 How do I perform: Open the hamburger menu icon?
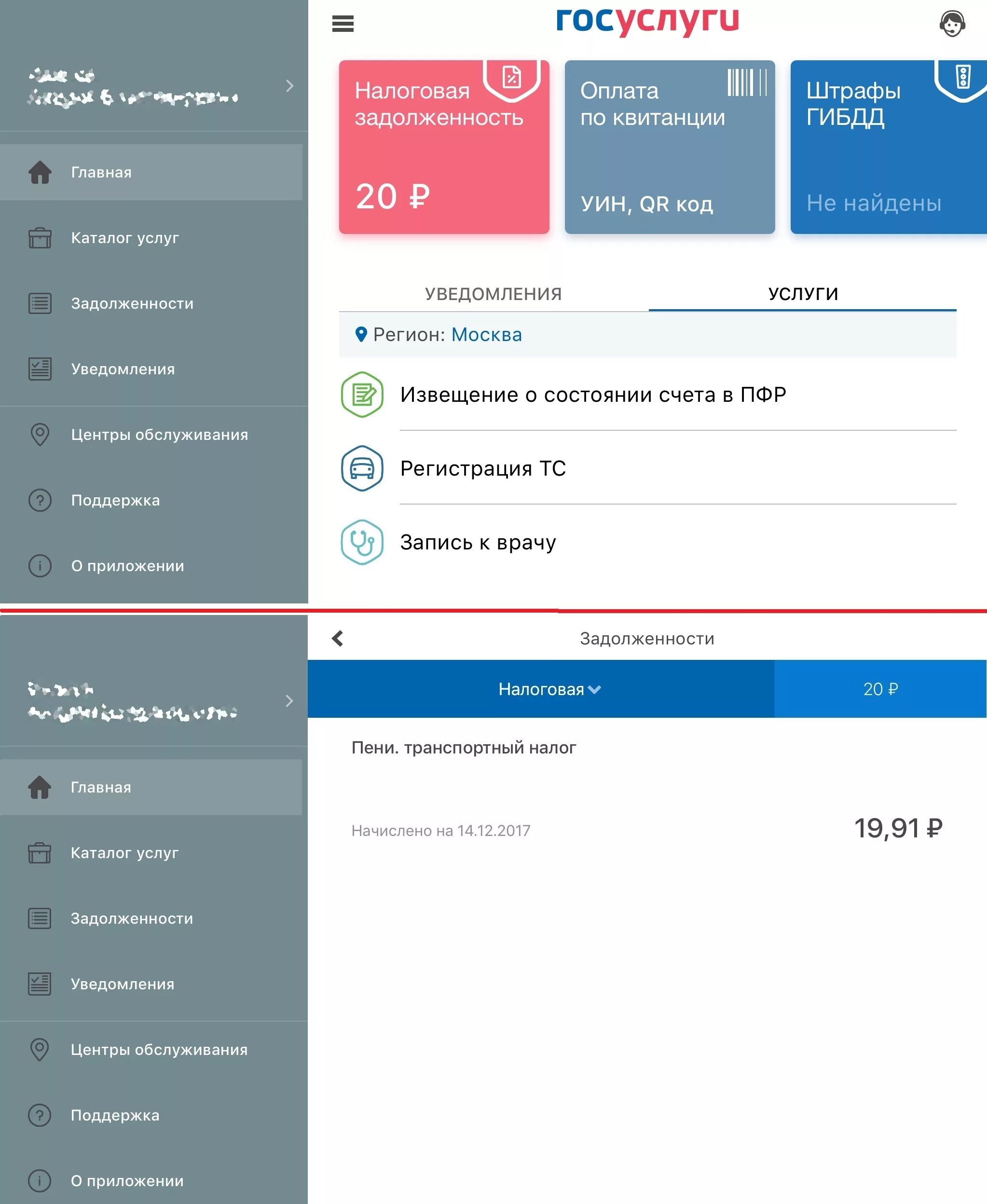click(x=343, y=23)
